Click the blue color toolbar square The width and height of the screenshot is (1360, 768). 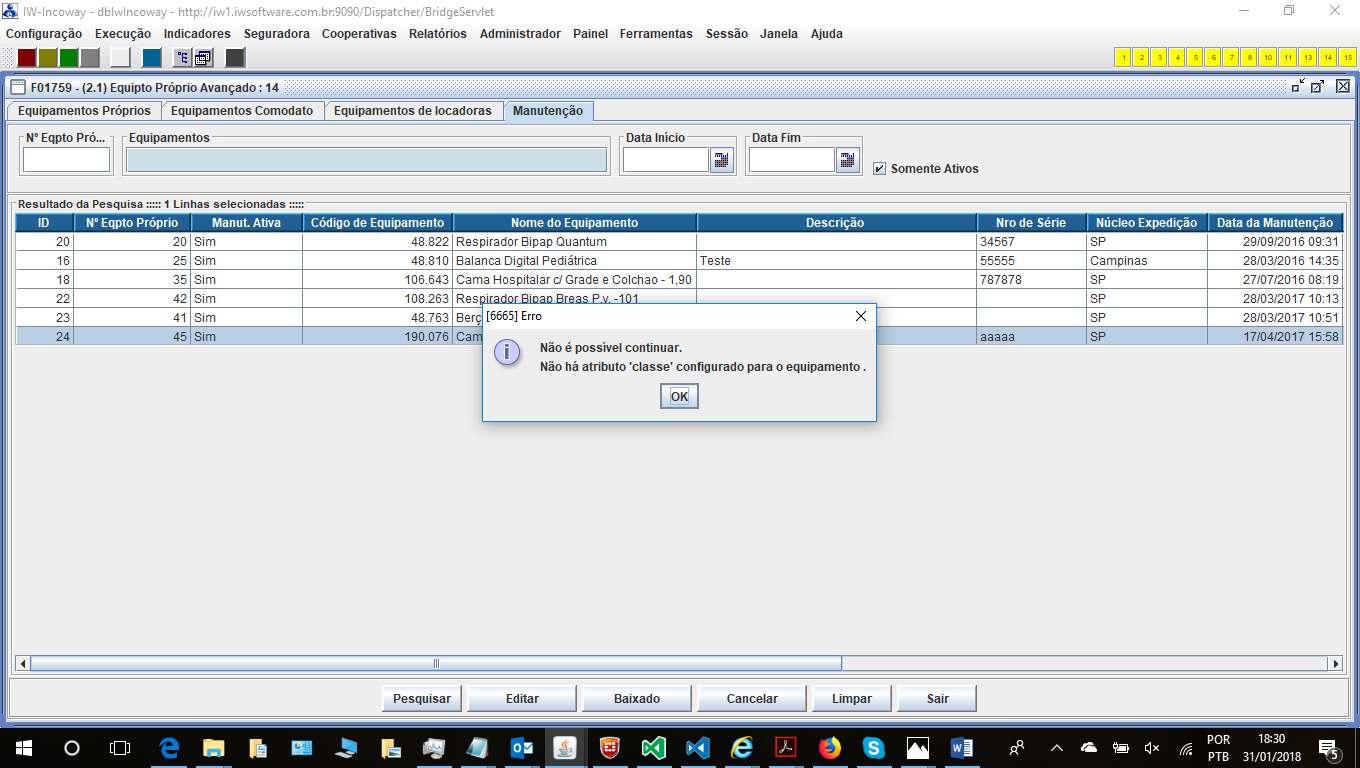click(x=151, y=57)
